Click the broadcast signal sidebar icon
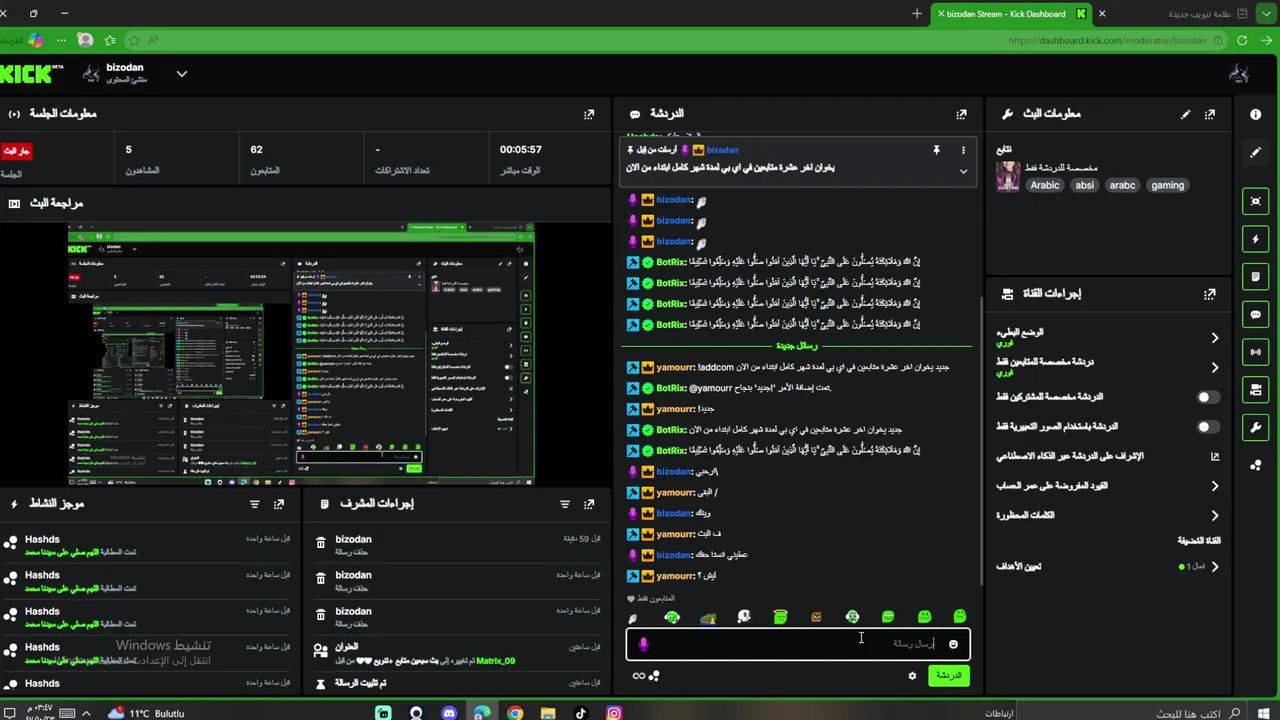Screen dimensions: 1280x720 click(x=1256, y=352)
